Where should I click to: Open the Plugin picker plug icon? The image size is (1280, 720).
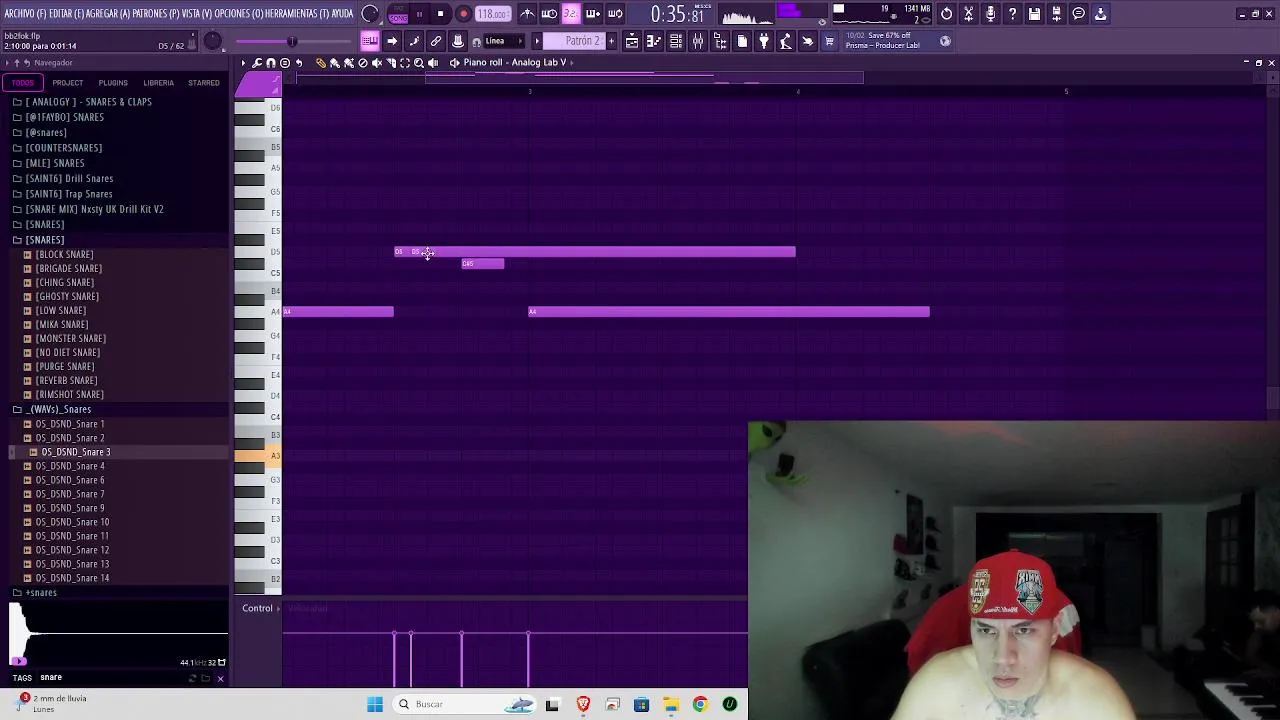(764, 41)
